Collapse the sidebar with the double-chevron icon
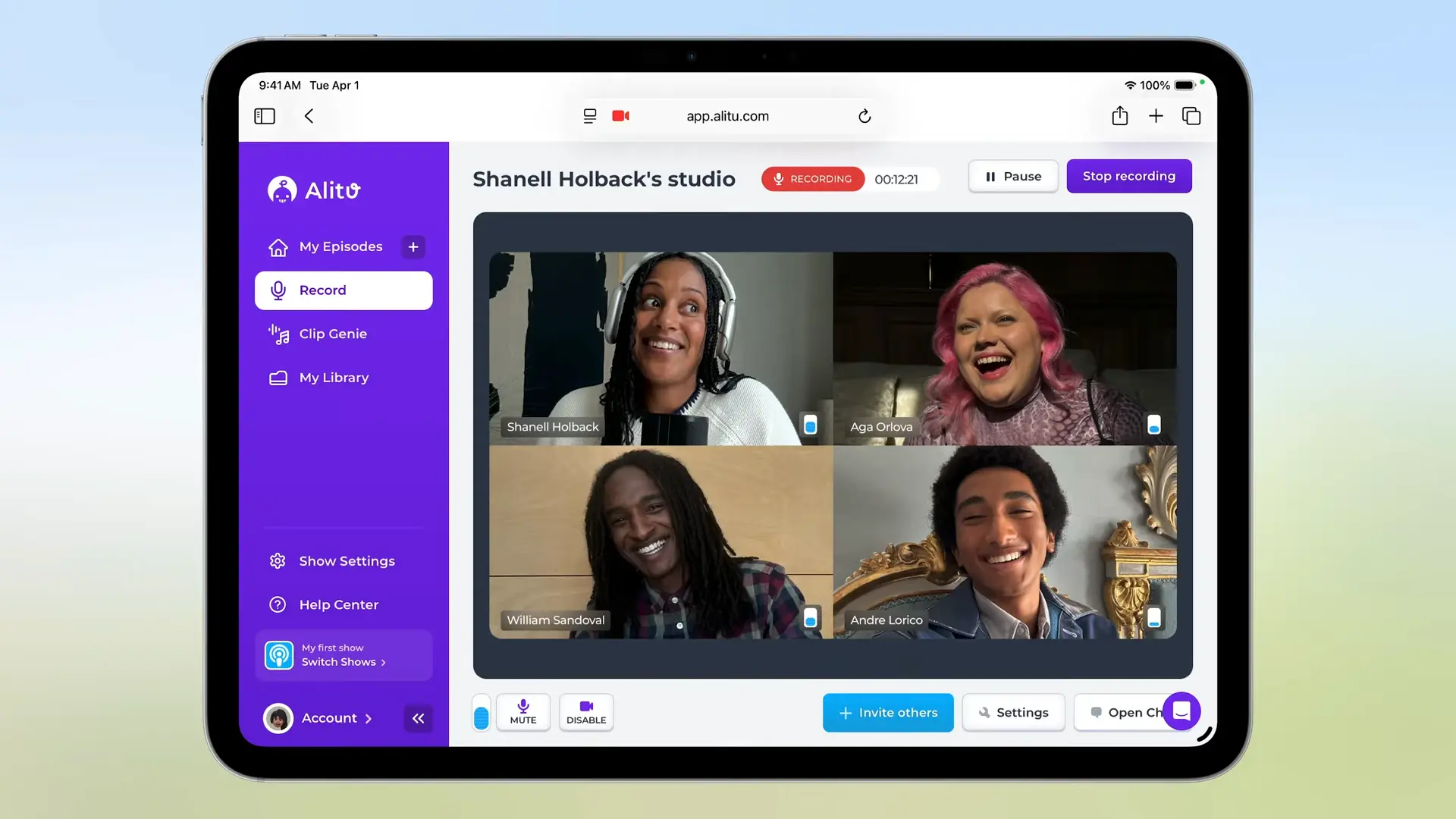 pyautogui.click(x=418, y=718)
